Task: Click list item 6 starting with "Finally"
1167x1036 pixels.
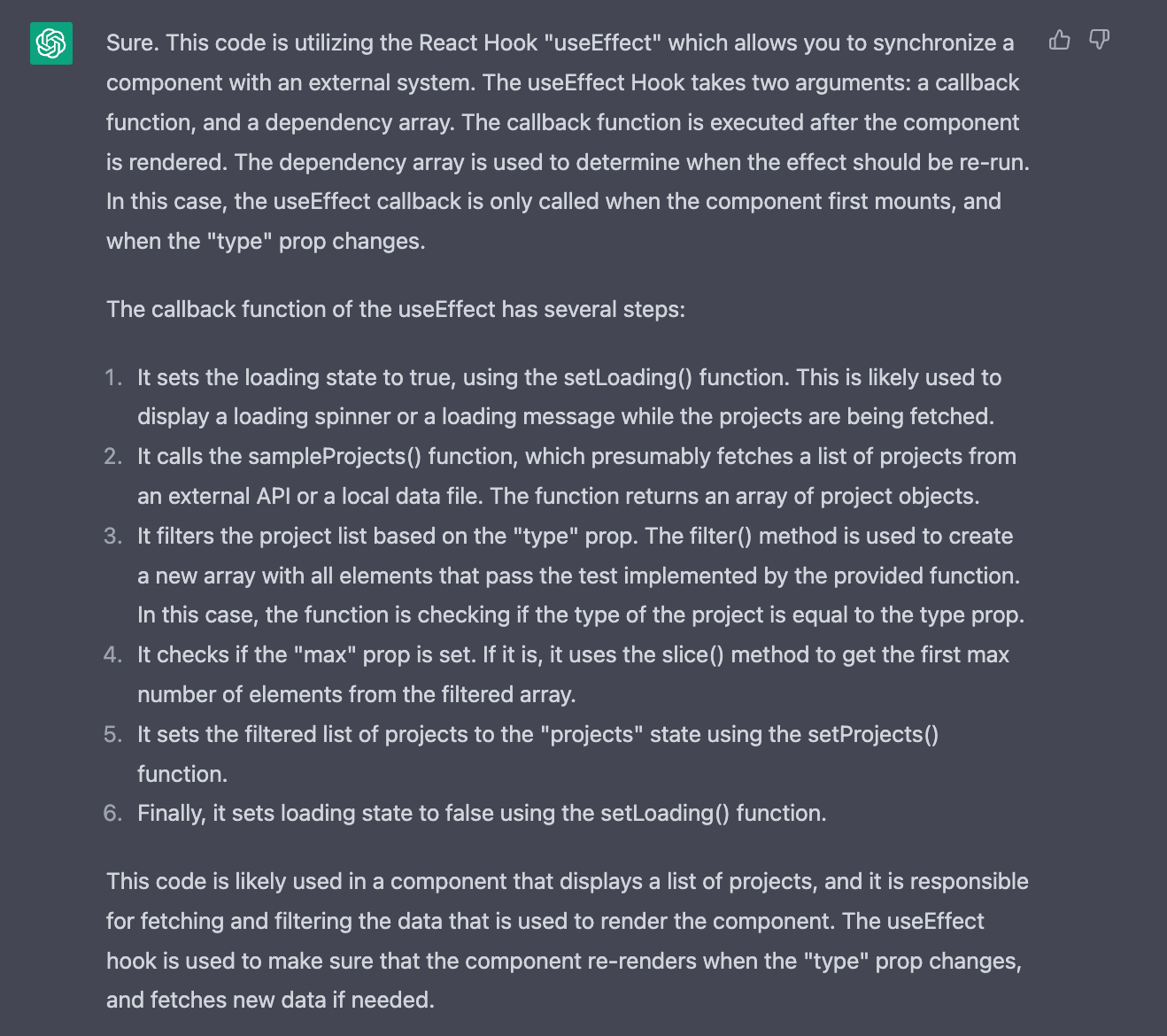Action: click(x=482, y=813)
